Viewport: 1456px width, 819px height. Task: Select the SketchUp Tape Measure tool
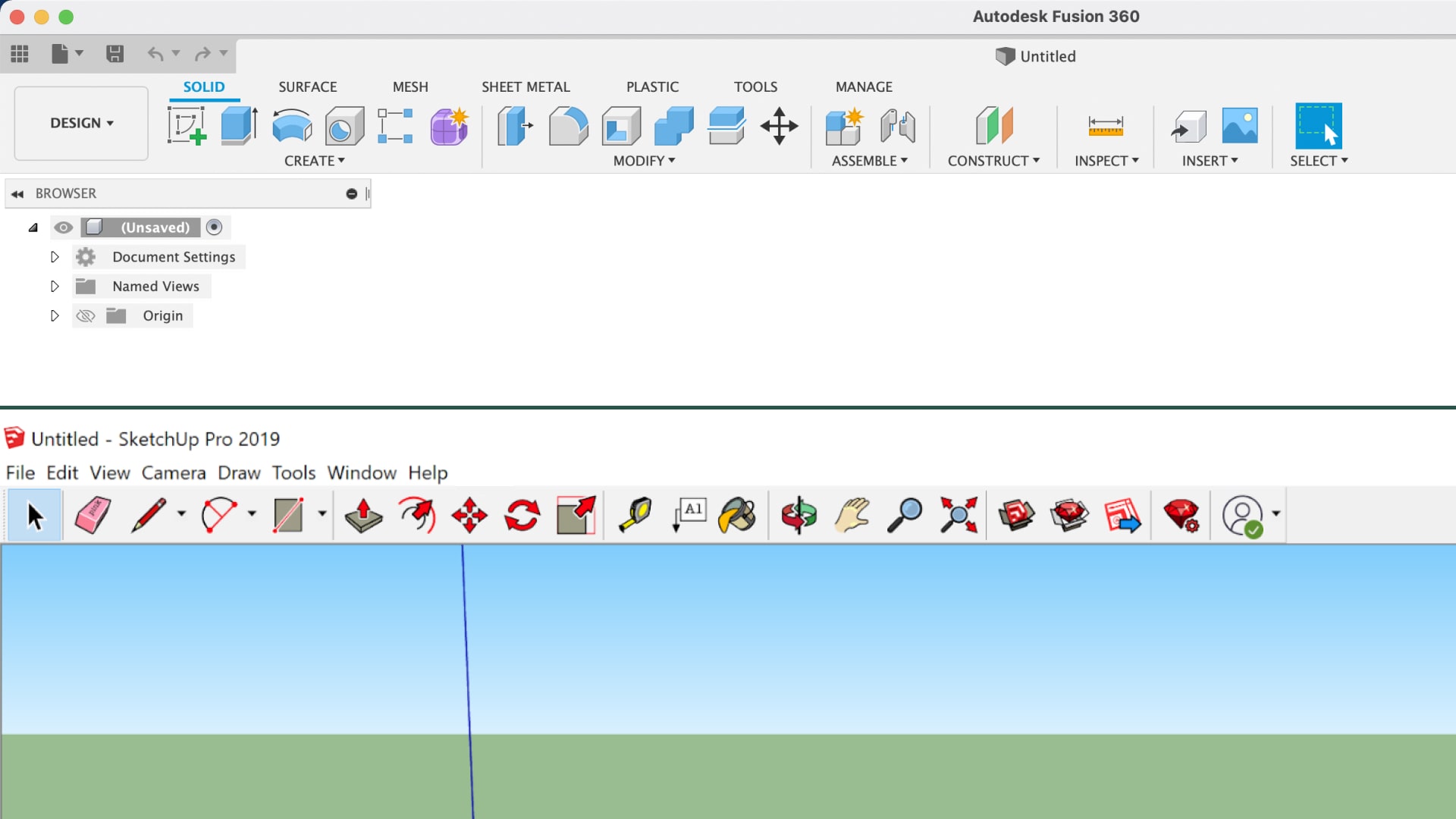(635, 516)
